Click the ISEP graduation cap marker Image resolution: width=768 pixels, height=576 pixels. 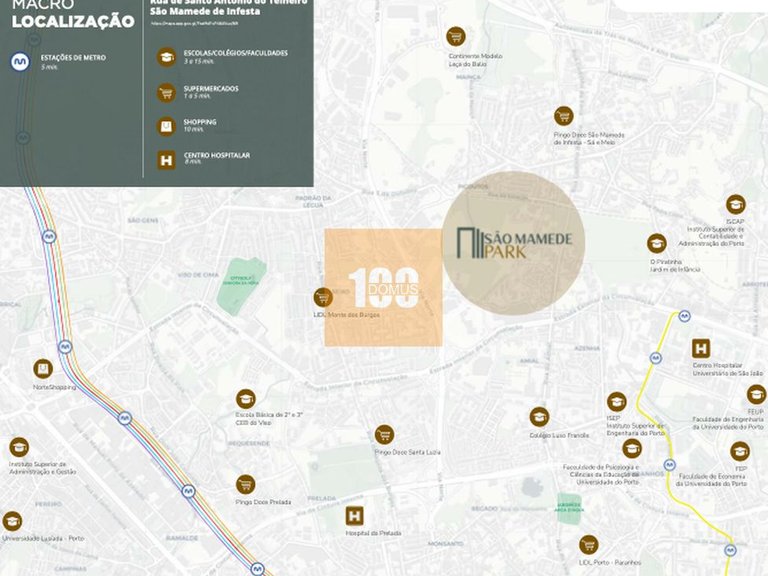pos(617,402)
